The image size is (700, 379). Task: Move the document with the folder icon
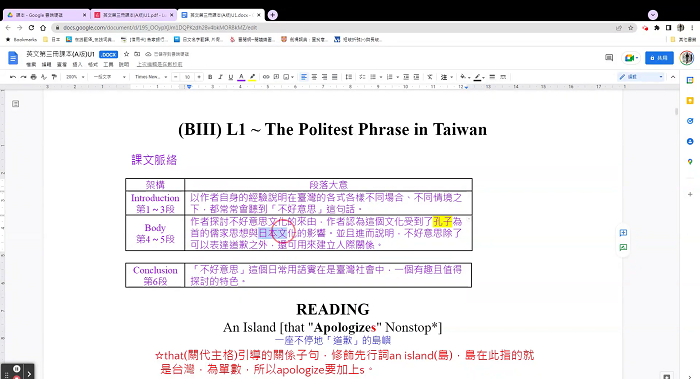click(x=137, y=54)
